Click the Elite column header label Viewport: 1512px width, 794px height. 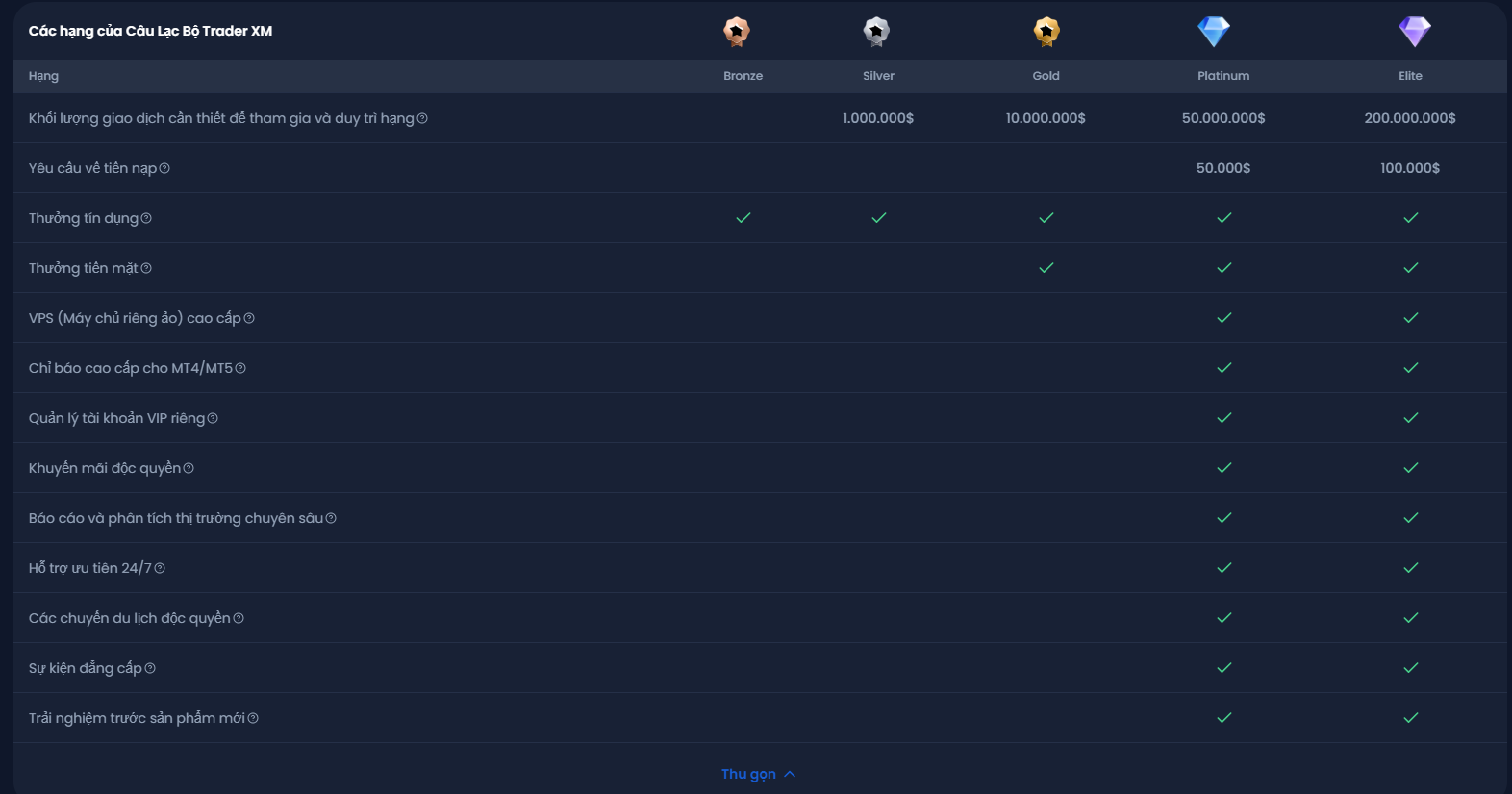tap(1410, 76)
